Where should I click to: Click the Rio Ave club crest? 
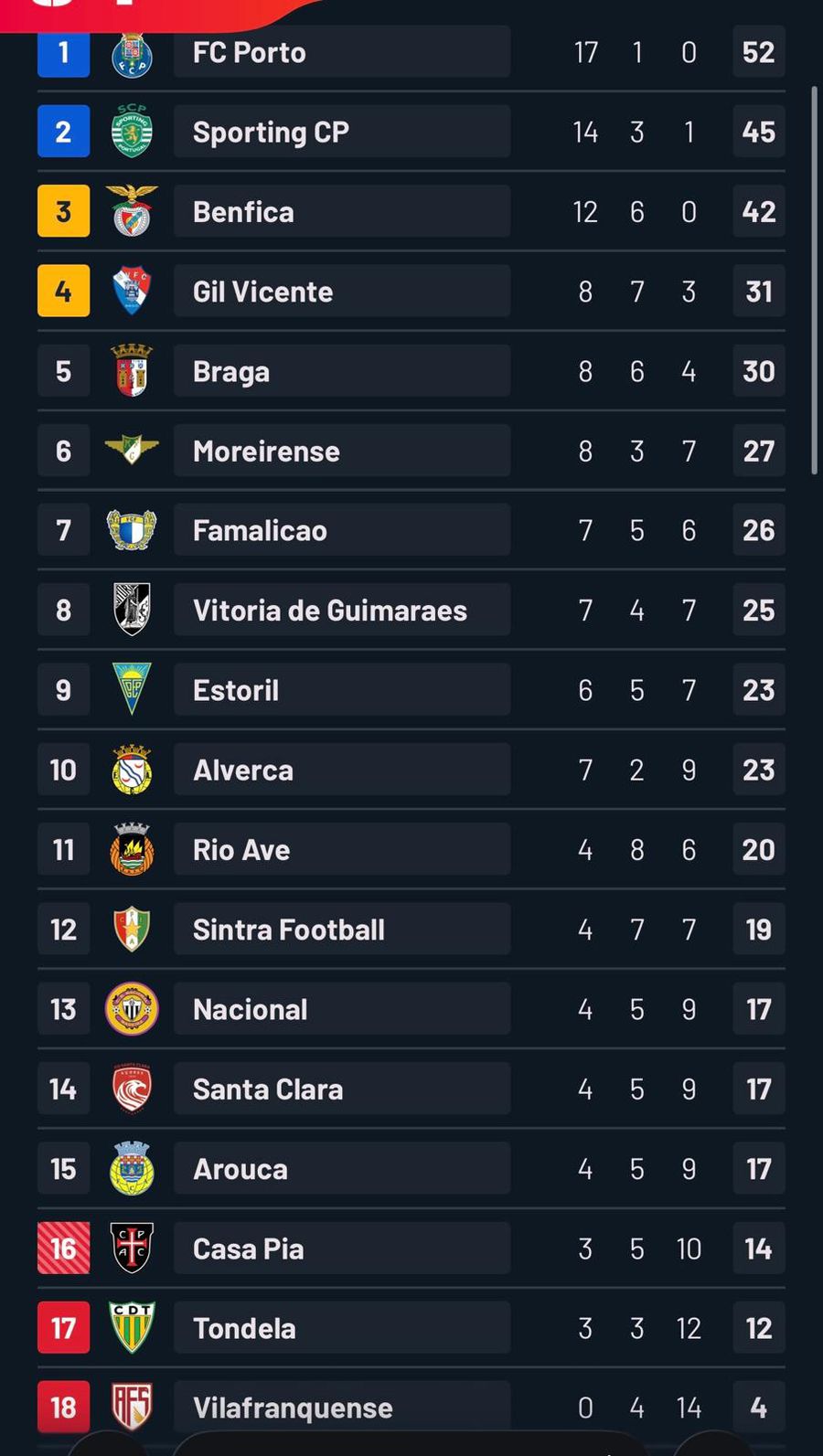[x=132, y=849]
